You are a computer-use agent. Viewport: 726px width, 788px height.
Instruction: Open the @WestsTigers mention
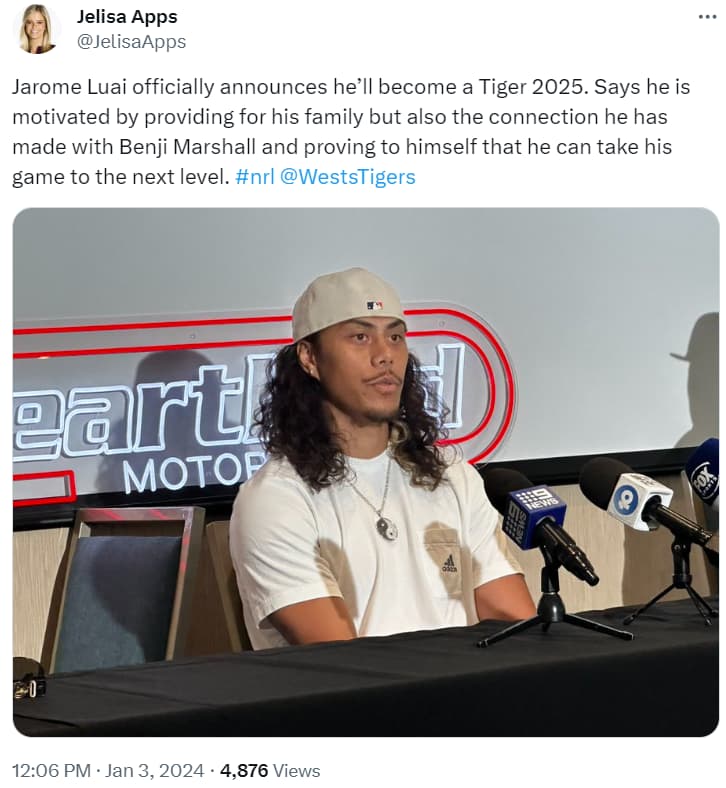tap(347, 177)
